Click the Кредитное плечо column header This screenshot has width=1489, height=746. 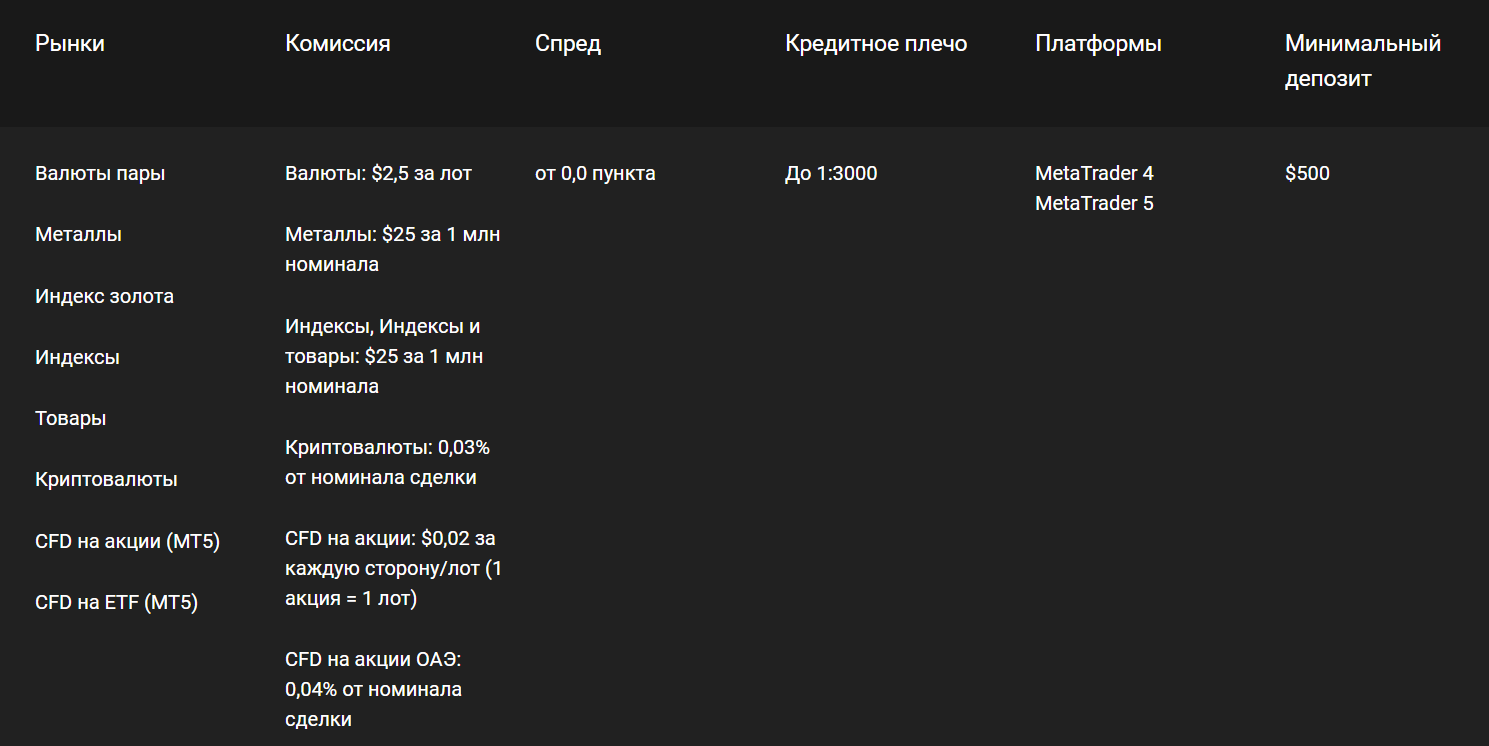[x=876, y=44]
